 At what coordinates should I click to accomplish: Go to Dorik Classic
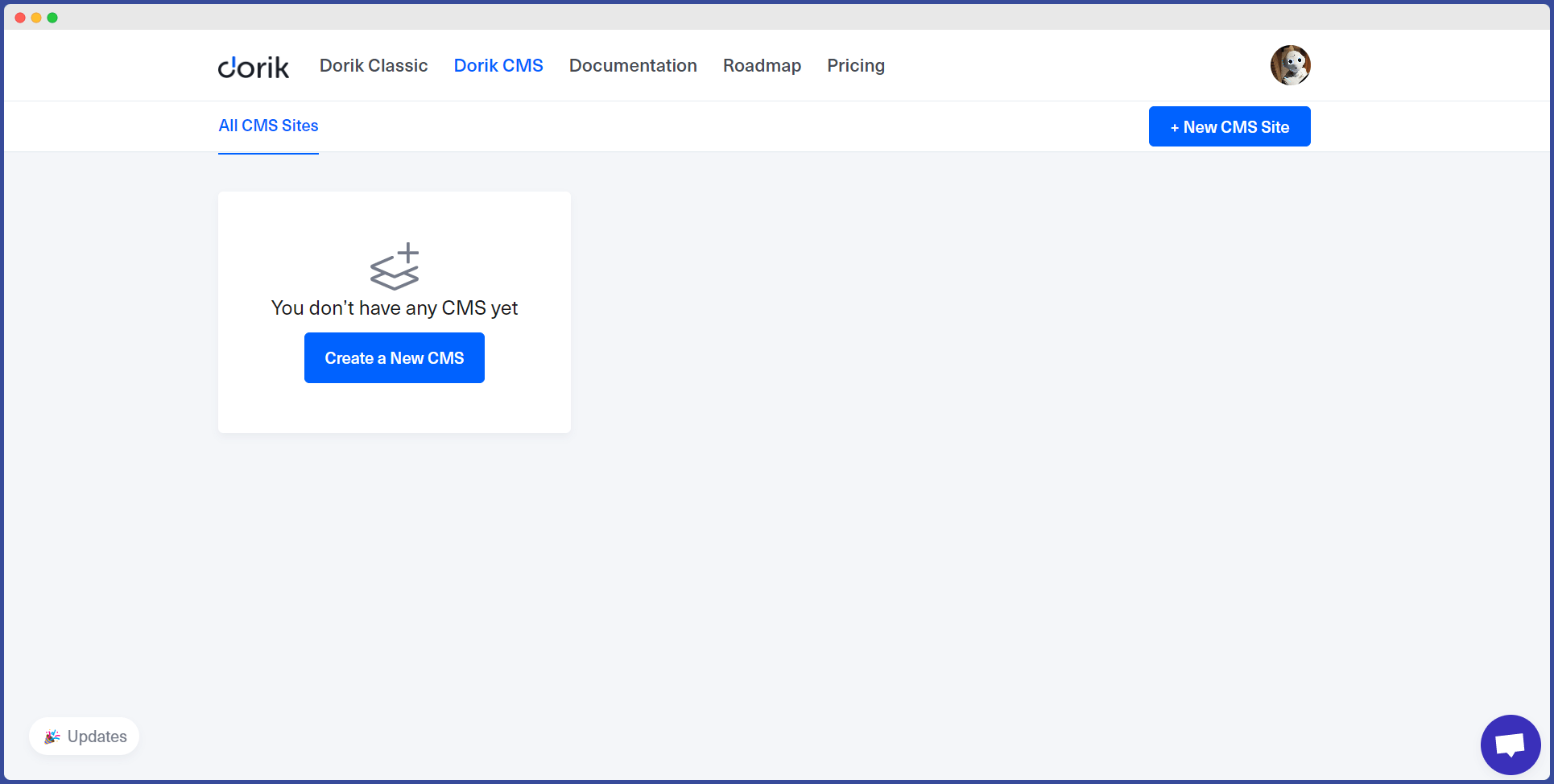coord(374,66)
